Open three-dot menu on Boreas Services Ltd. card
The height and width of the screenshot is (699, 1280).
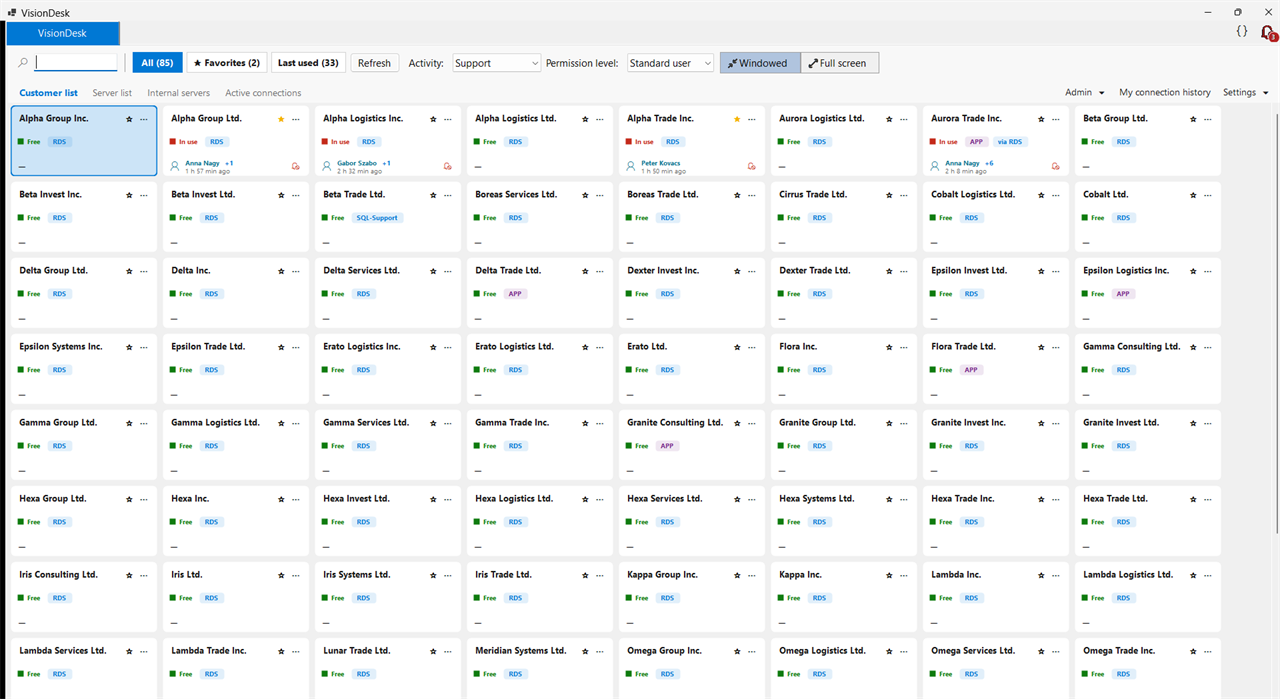point(600,195)
